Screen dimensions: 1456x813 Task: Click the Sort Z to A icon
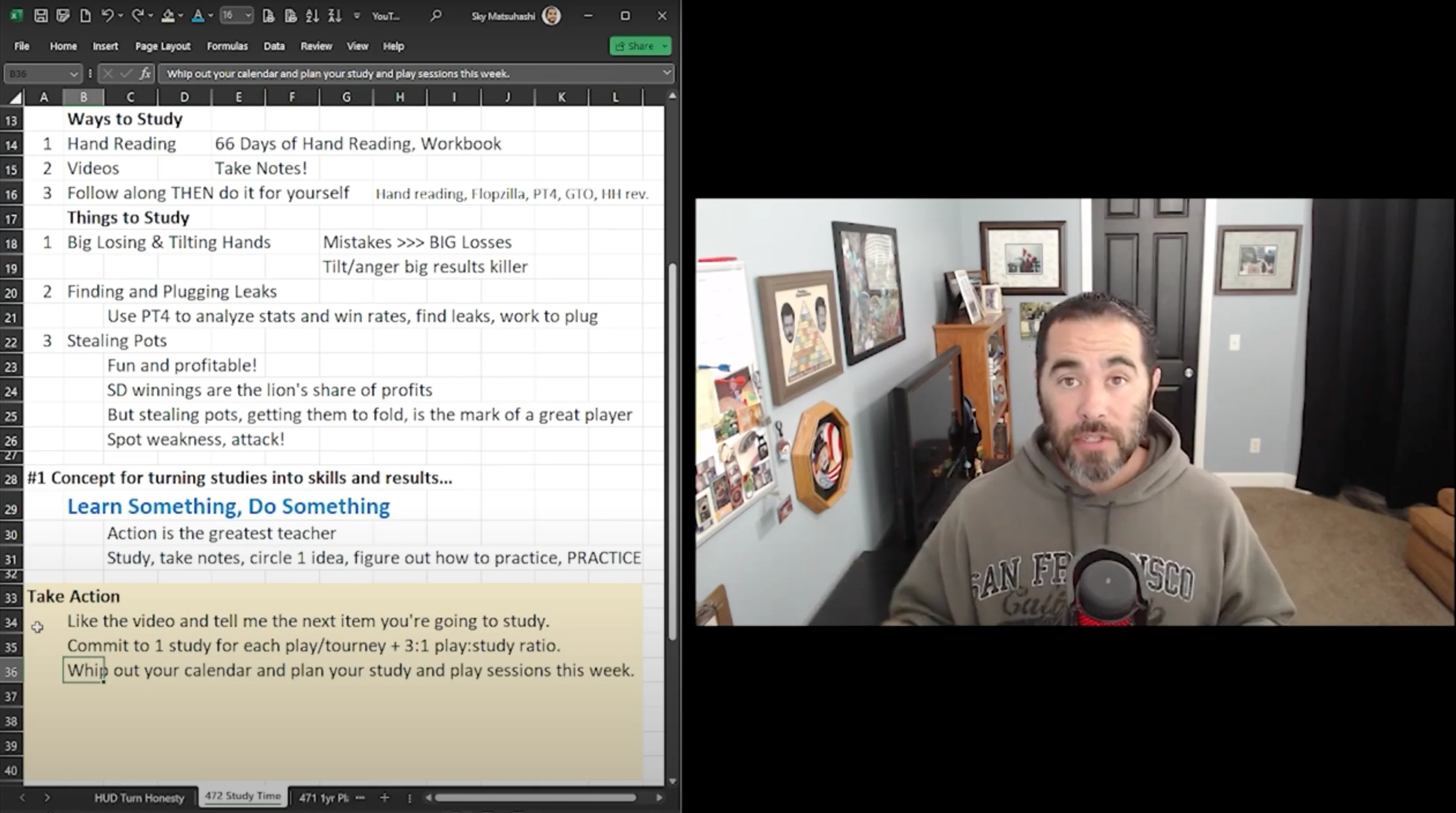coord(335,16)
